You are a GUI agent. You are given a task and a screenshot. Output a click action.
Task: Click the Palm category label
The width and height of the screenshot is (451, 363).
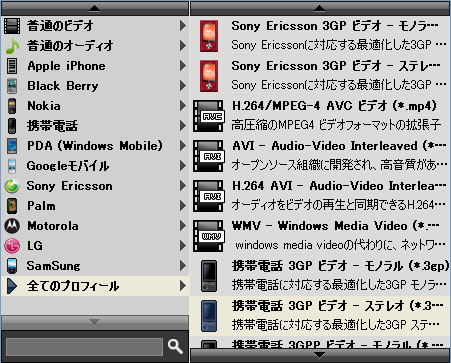(41, 206)
